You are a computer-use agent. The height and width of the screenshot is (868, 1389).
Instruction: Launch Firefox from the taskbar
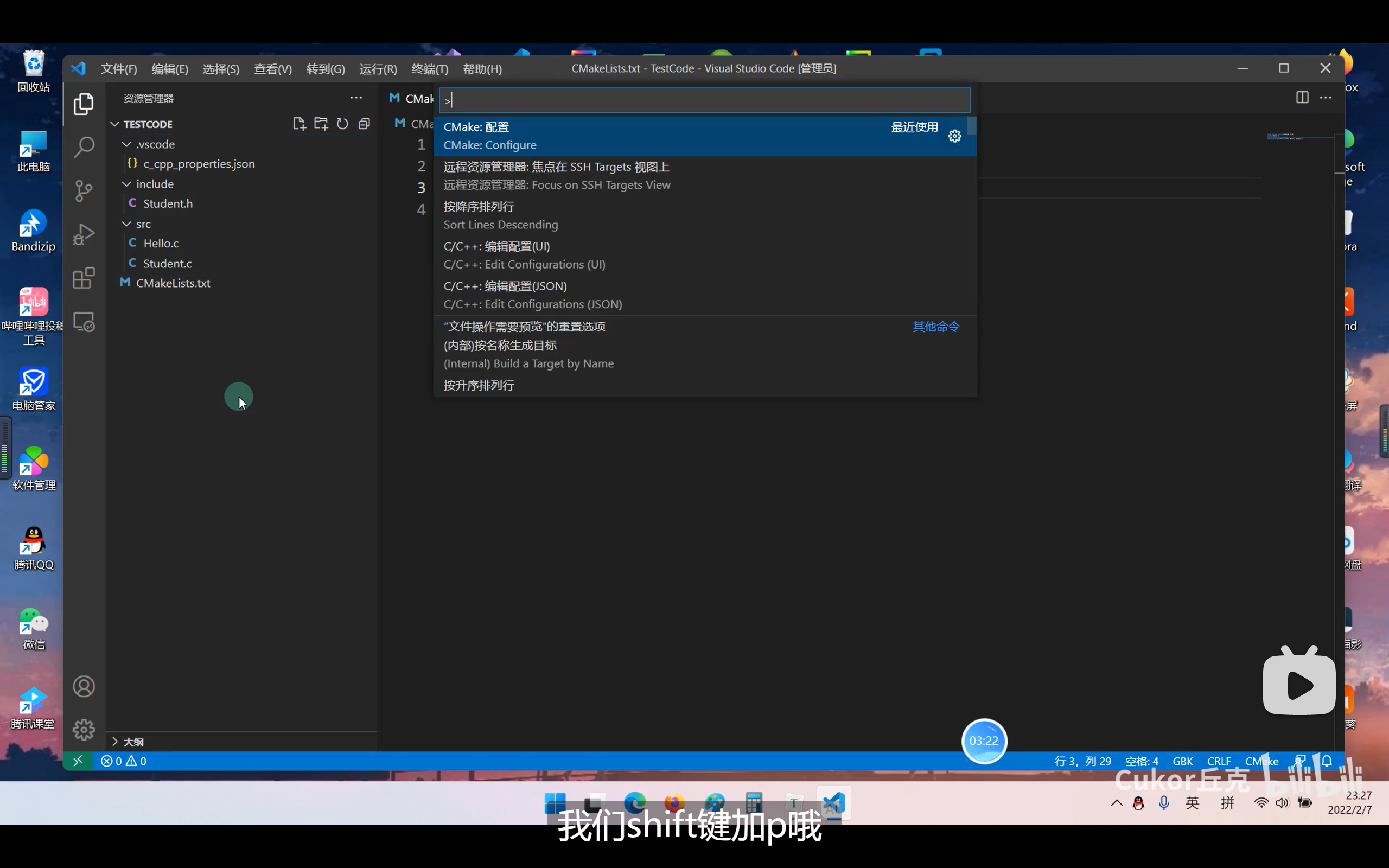click(x=674, y=803)
